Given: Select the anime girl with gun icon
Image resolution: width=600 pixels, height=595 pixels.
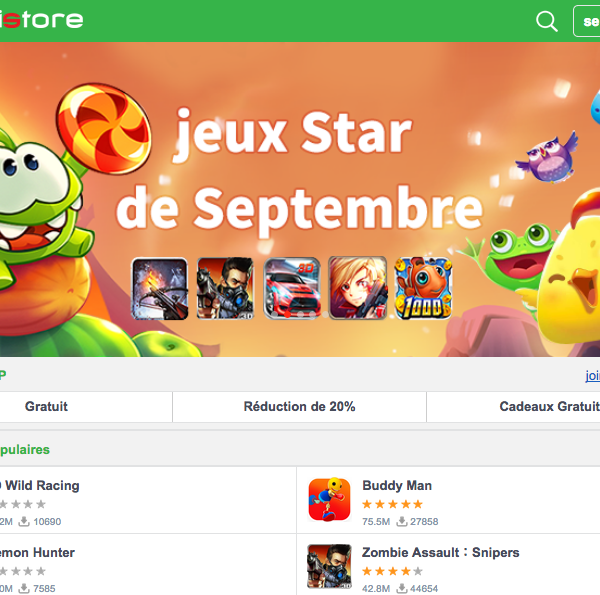Looking at the screenshot, I should (x=358, y=288).
